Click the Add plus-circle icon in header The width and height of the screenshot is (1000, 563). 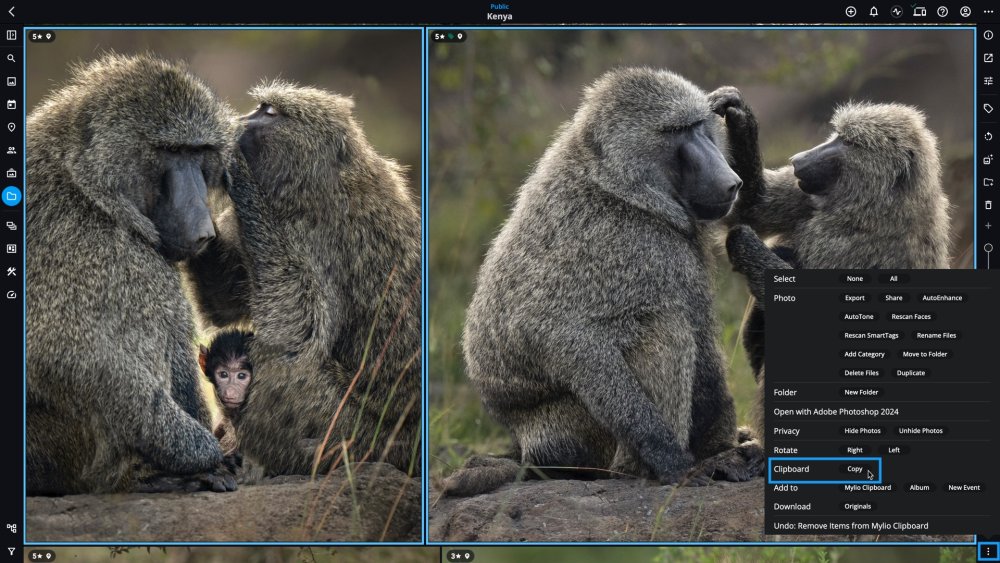[851, 11]
